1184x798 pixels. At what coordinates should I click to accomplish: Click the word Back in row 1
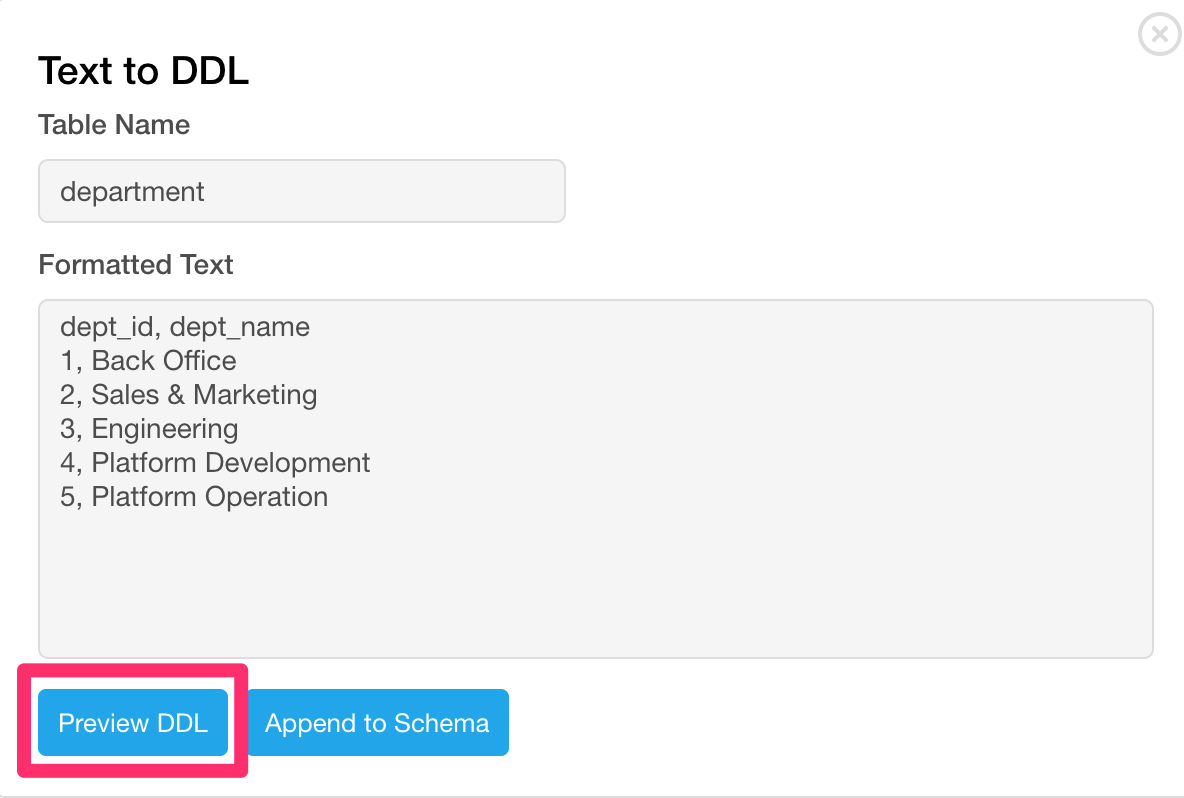point(122,361)
